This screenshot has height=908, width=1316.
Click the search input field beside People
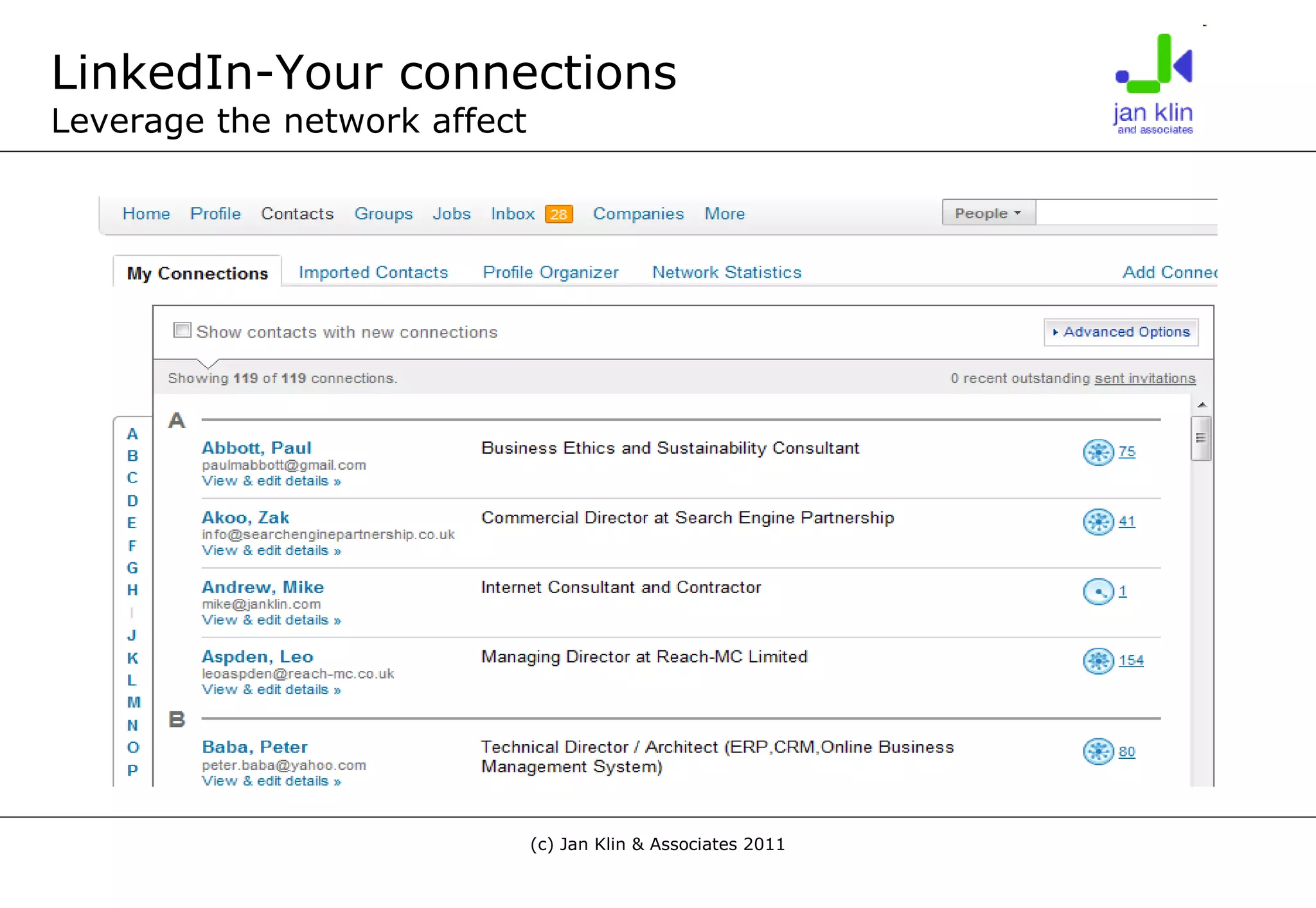(1126, 213)
